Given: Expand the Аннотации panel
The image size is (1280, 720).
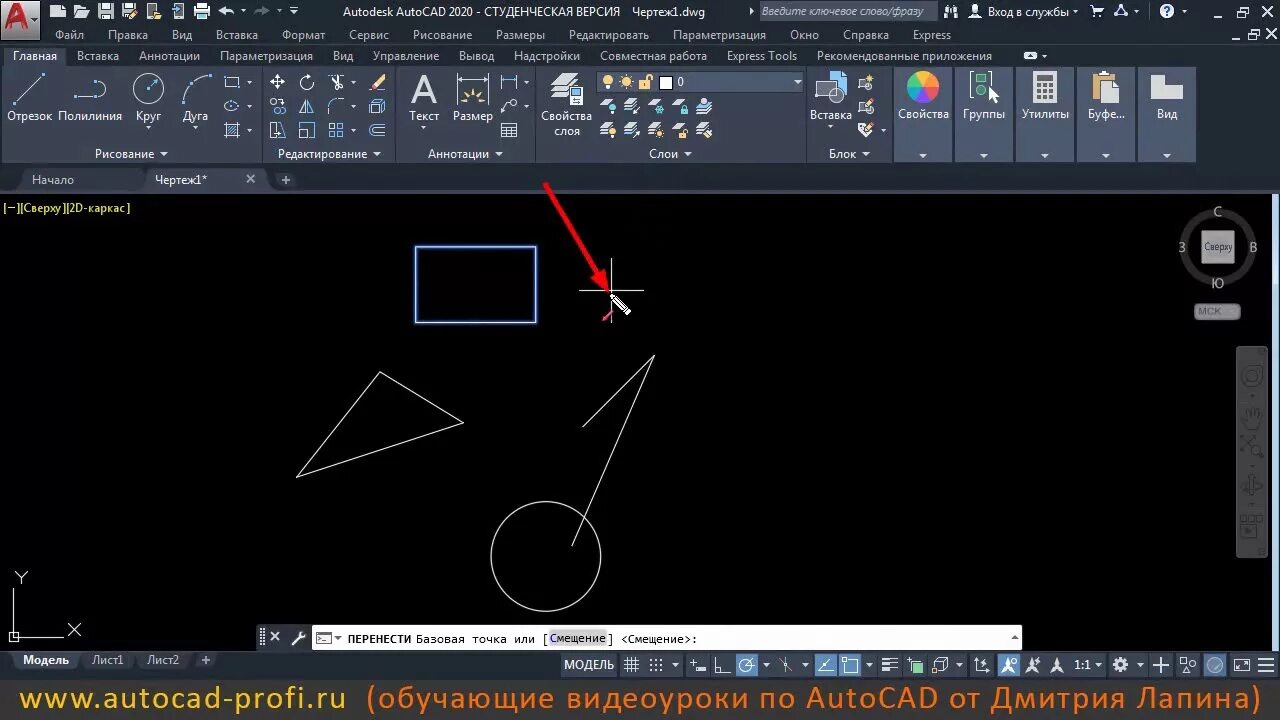Looking at the screenshot, I should click(x=466, y=154).
